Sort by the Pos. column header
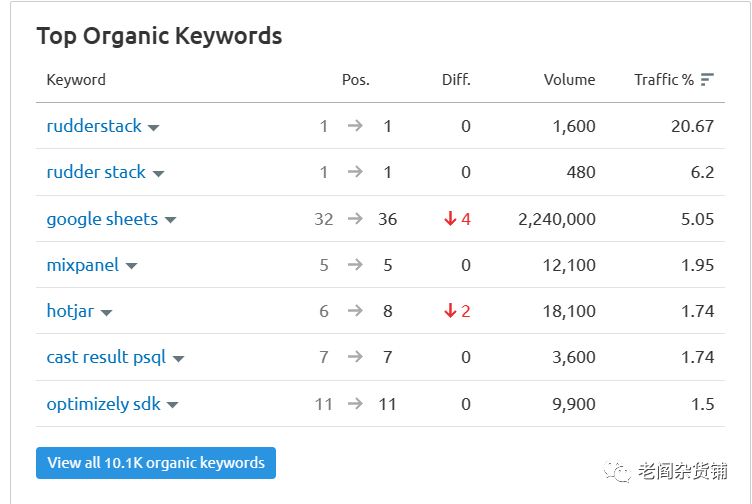Image resolution: width=752 pixels, height=504 pixels. coord(356,80)
